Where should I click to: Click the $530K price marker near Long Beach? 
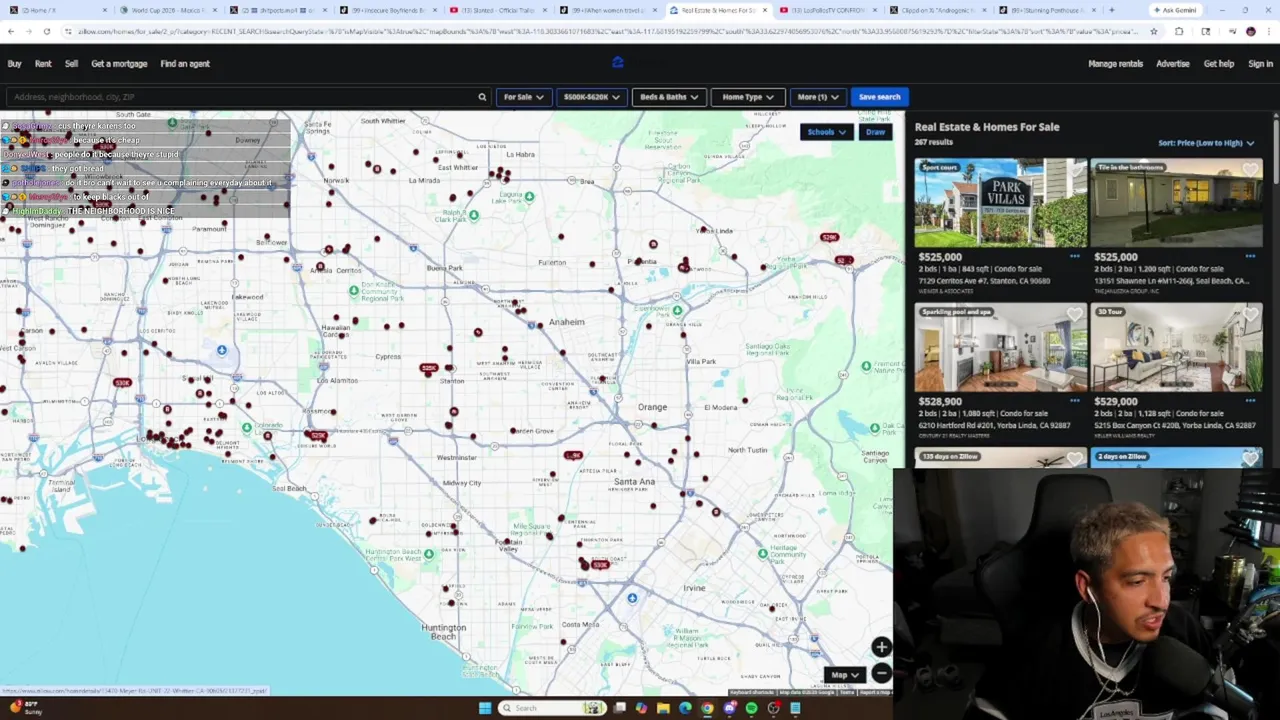pyautogui.click(x=122, y=383)
